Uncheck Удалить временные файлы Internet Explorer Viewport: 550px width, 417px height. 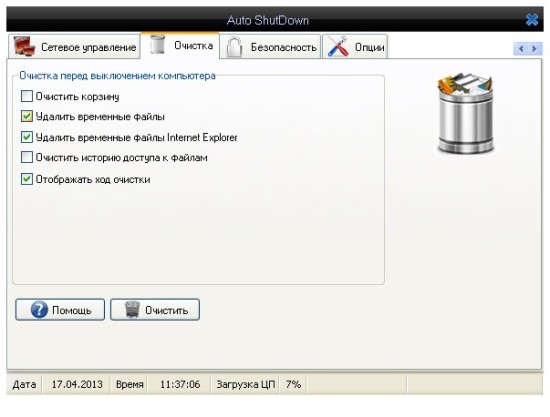(27, 137)
